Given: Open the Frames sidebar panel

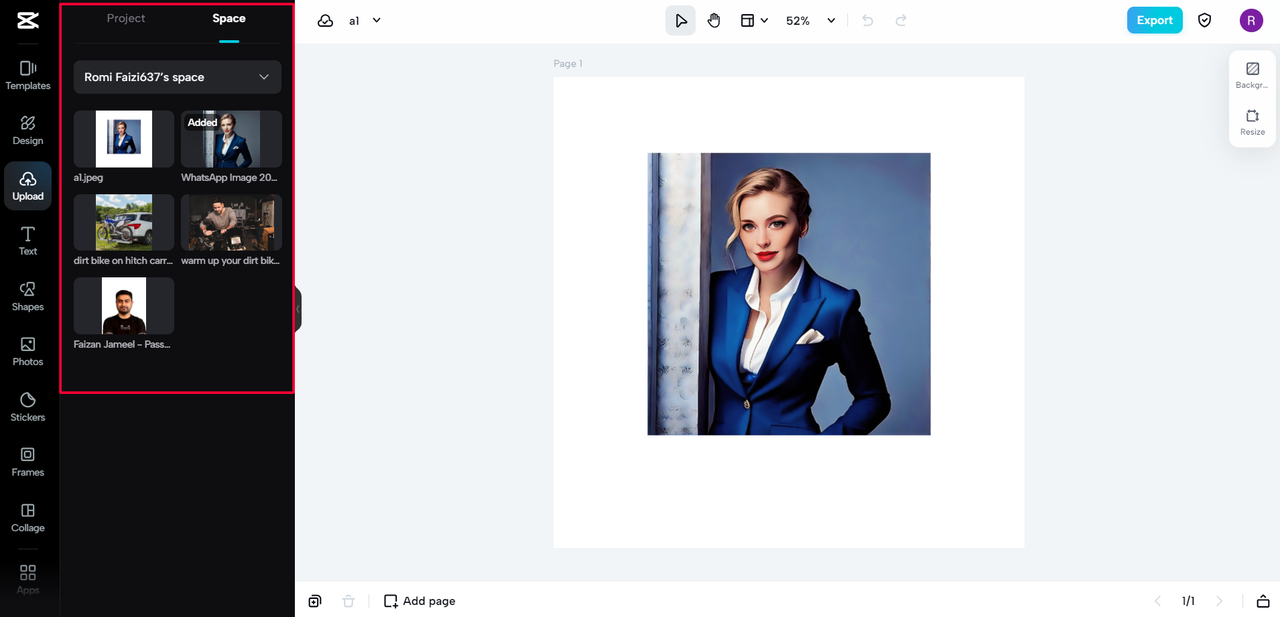Looking at the screenshot, I should [28, 462].
